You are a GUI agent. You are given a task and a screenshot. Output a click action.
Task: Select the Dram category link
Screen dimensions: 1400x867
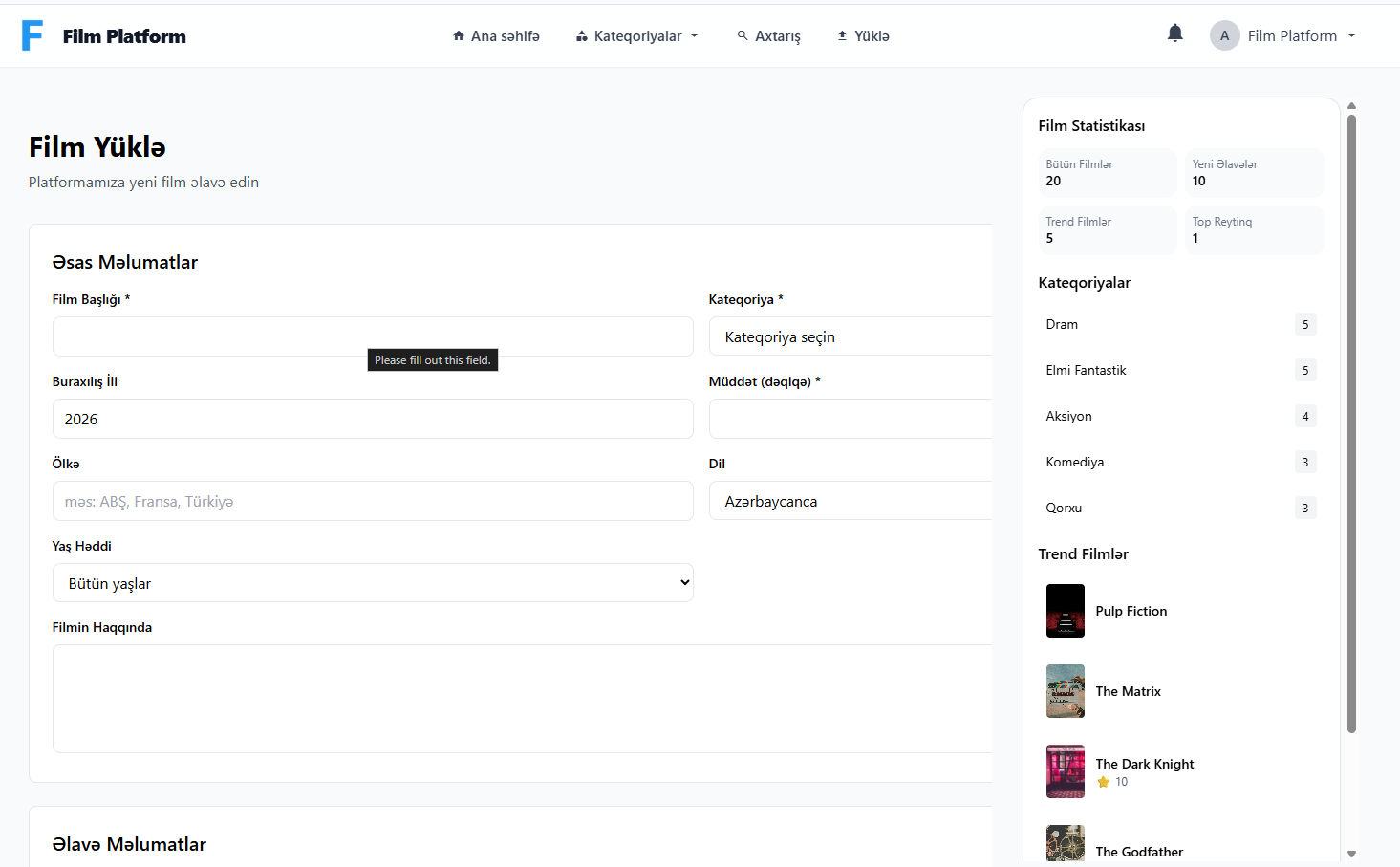(1062, 324)
